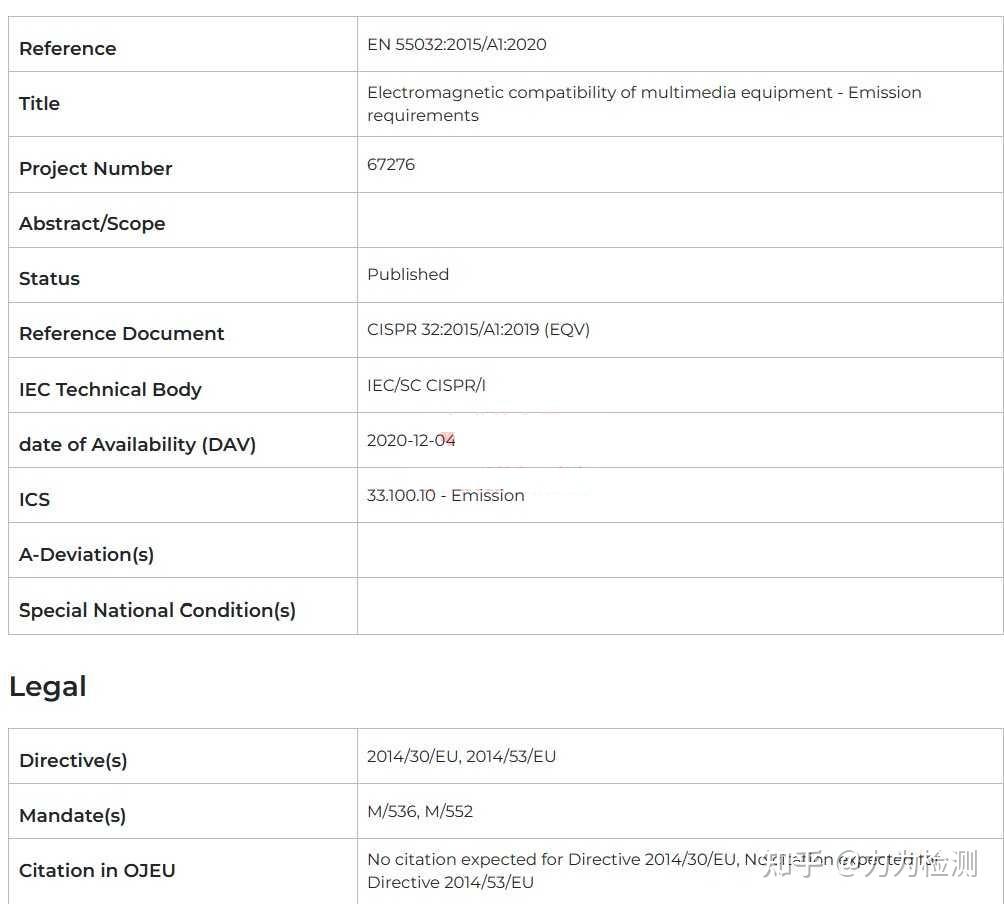This screenshot has width=1004, height=904.
Task: Click the 2014/30/EU, 2014/53/EU directives value
Action: pos(461,756)
